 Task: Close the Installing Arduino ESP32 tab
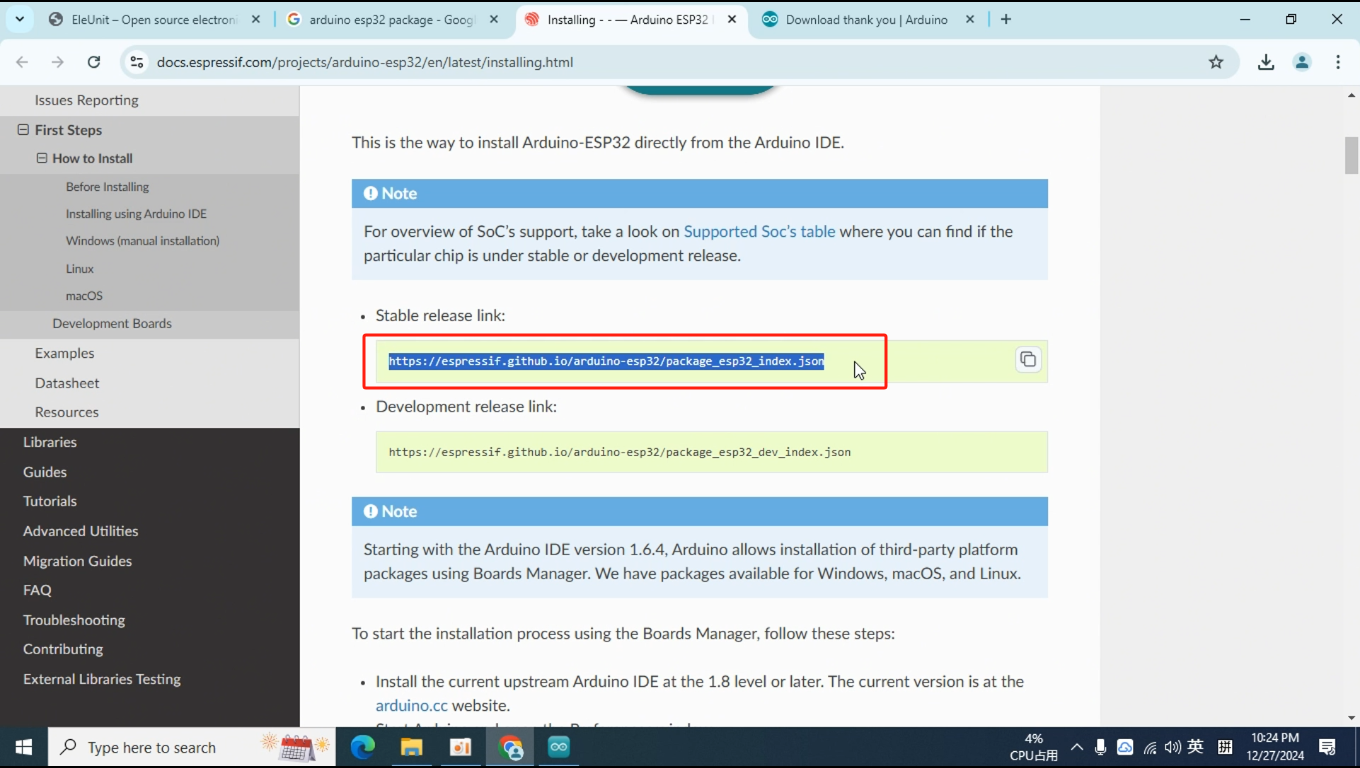(x=732, y=19)
